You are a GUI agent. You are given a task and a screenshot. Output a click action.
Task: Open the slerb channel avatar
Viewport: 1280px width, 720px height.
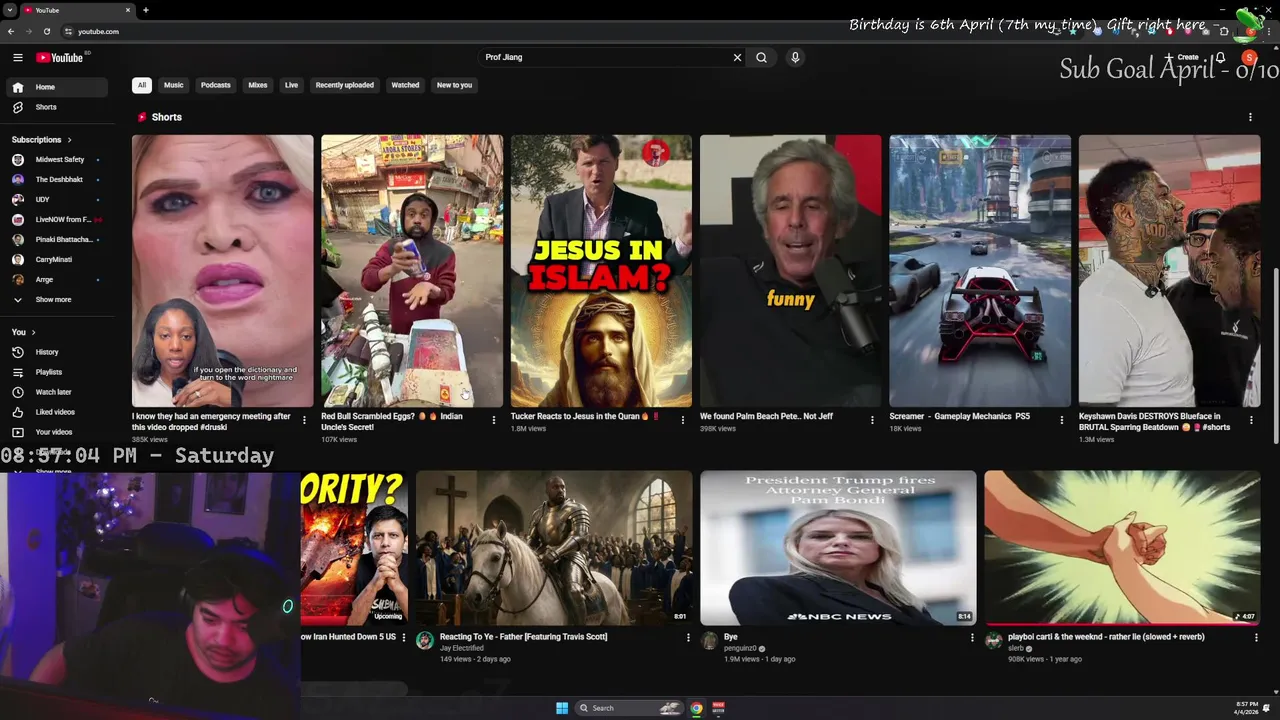point(993,641)
